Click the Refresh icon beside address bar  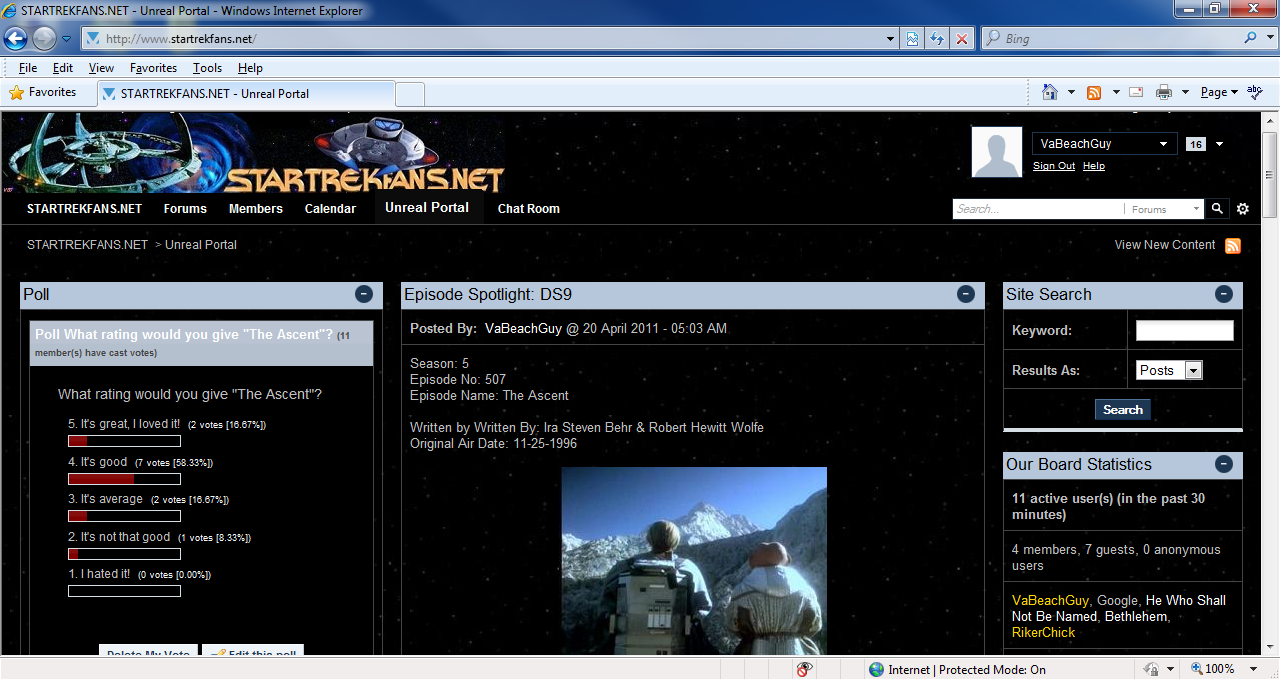coord(937,39)
